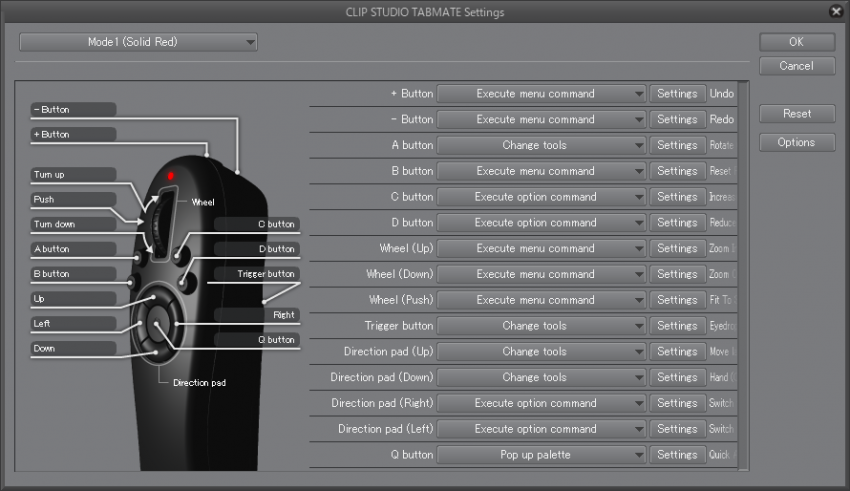850x491 pixels.
Task: Confirm settings with the OK button
Action: (796, 42)
